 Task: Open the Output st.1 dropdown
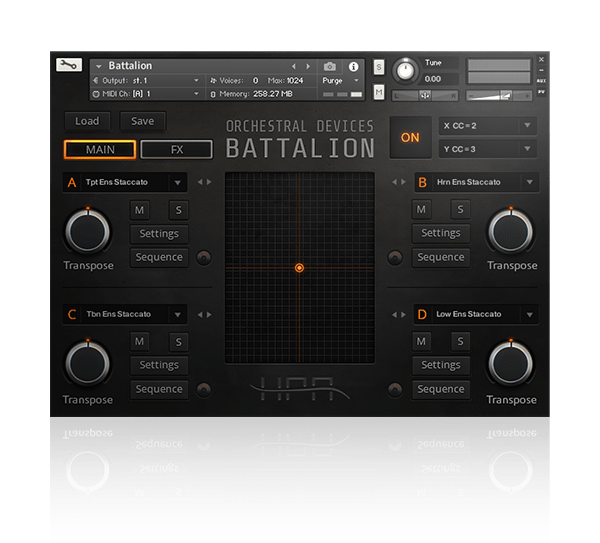[148, 81]
